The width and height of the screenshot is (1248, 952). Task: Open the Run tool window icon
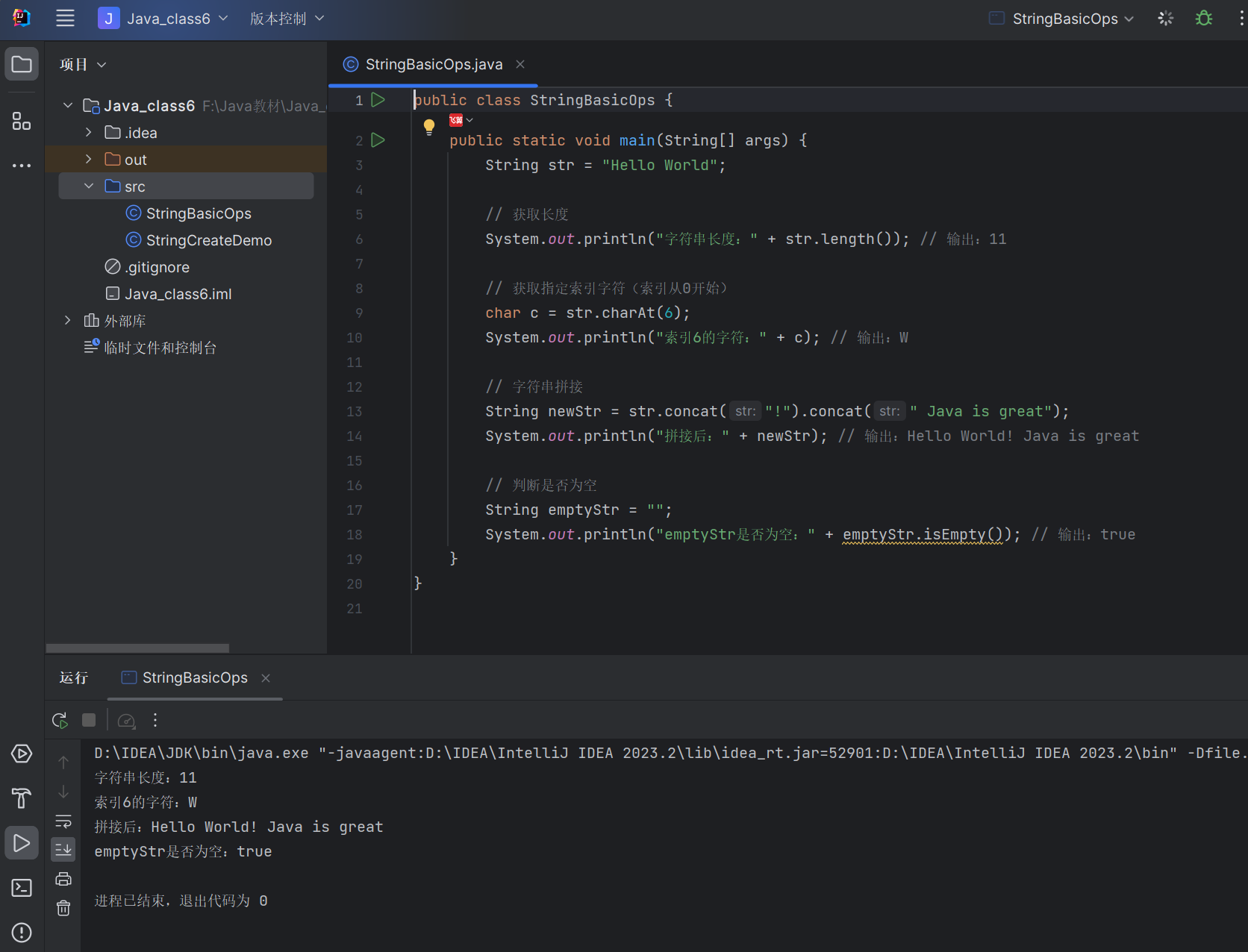22,843
